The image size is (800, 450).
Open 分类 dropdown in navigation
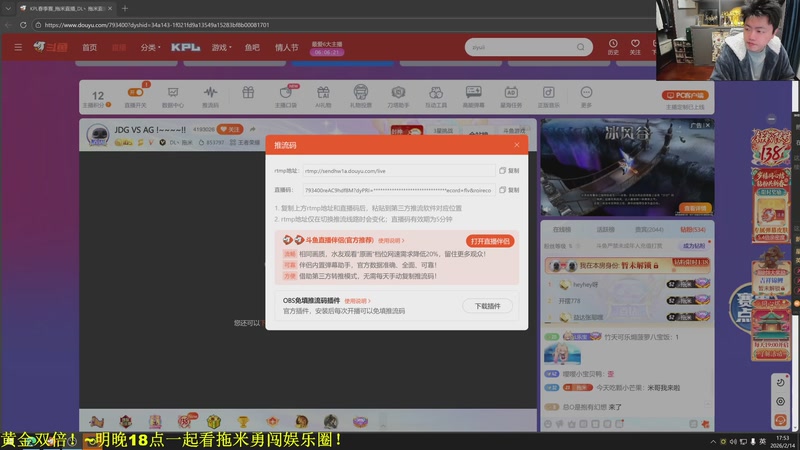150,47
